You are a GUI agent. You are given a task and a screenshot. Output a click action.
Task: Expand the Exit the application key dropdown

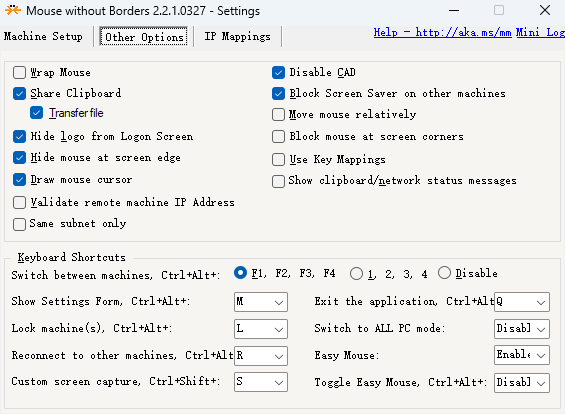point(522,302)
